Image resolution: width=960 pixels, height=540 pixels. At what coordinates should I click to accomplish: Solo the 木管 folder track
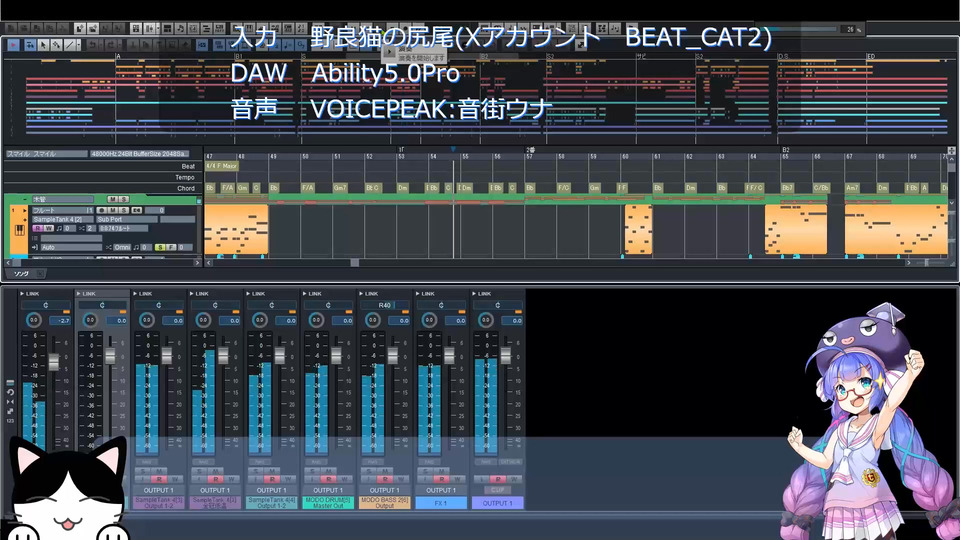123,200
